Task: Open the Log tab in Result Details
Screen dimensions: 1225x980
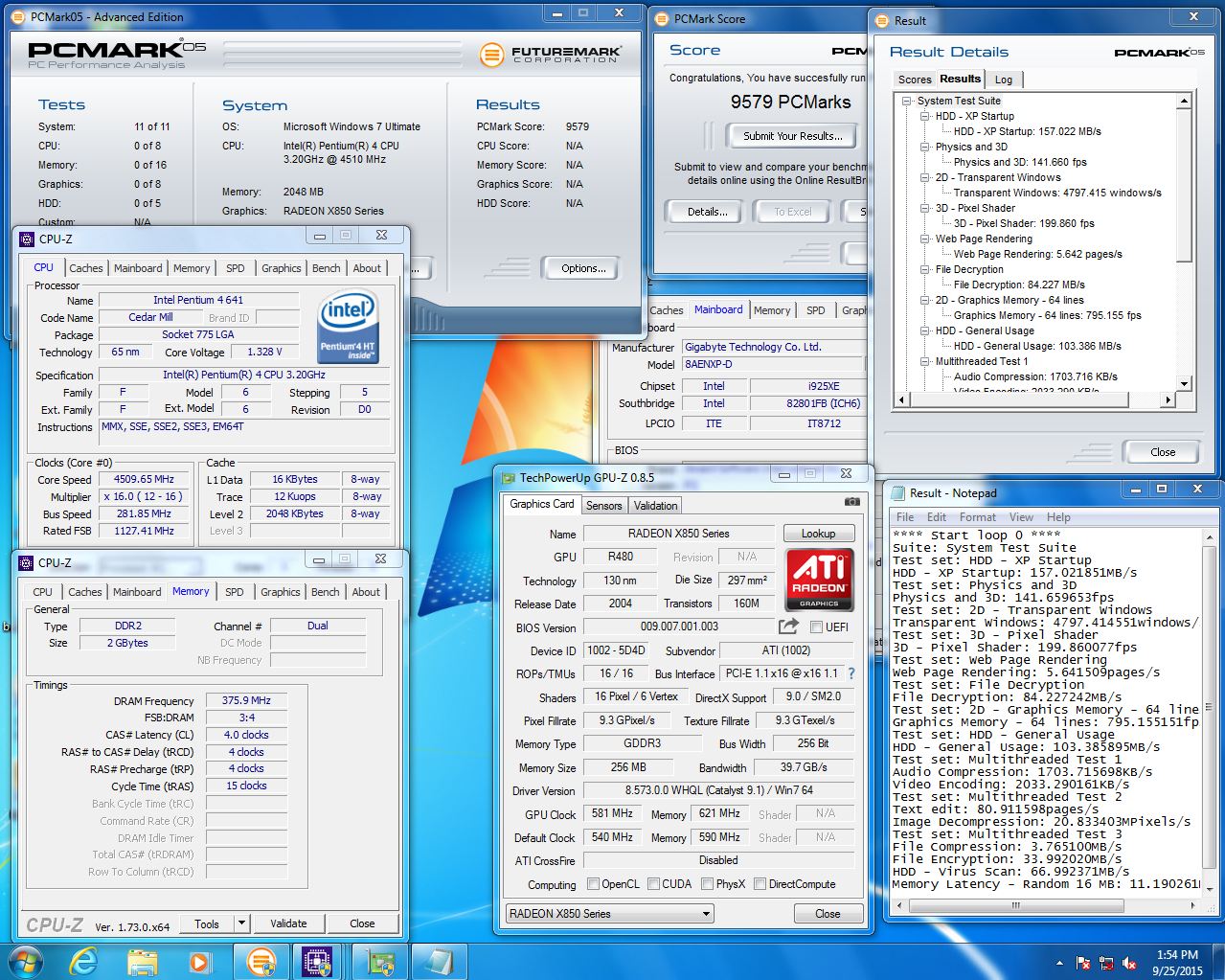Action: [x=1004, y=80]
